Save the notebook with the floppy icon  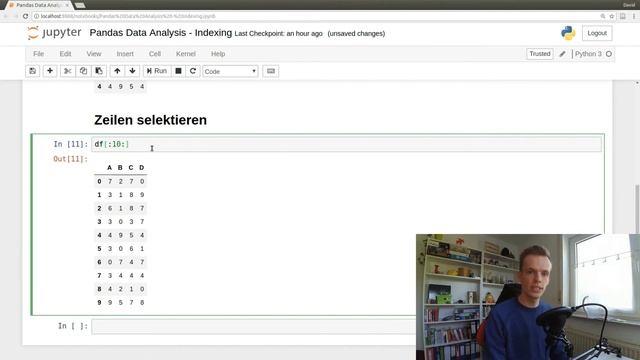point(33,71)
